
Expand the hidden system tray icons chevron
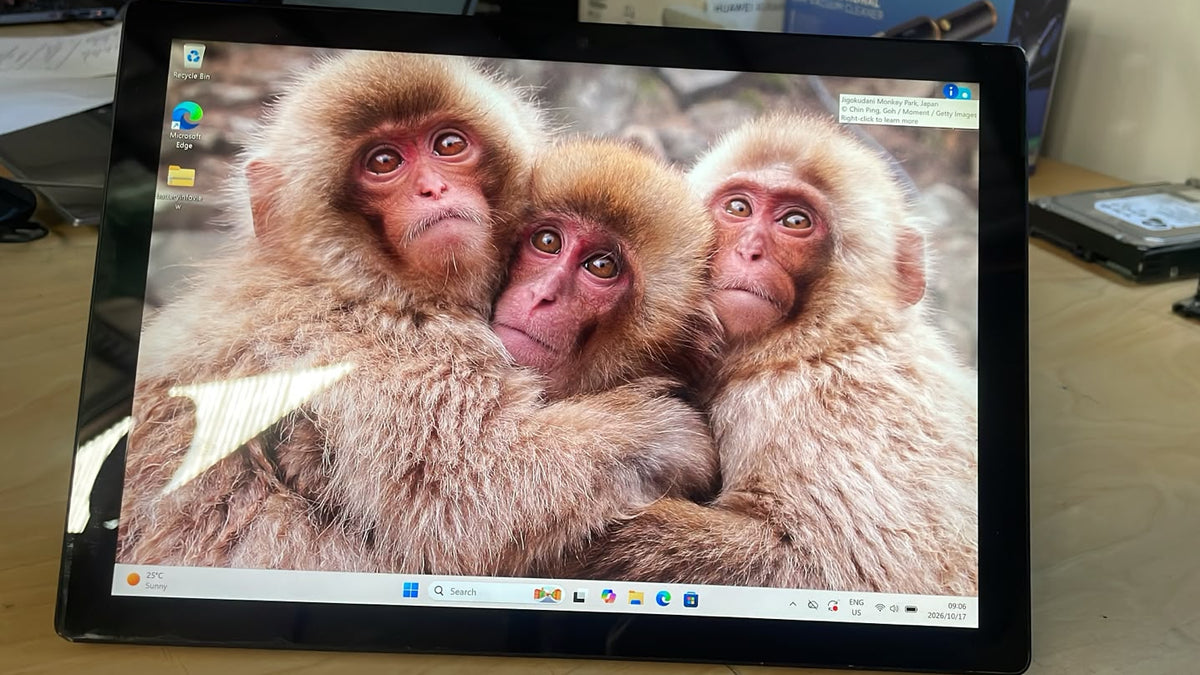[x=793, y=605]
